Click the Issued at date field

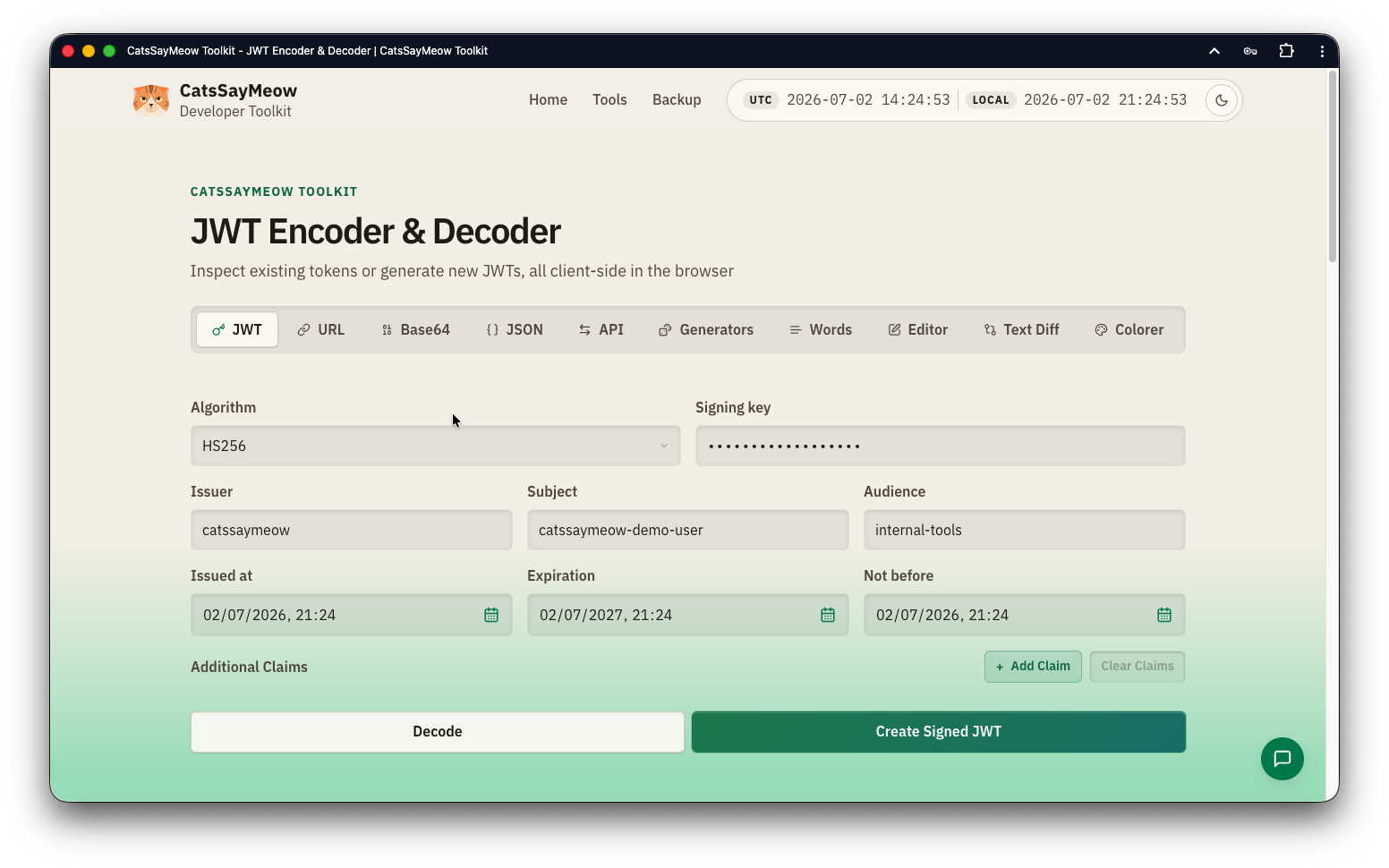(352, 615)
